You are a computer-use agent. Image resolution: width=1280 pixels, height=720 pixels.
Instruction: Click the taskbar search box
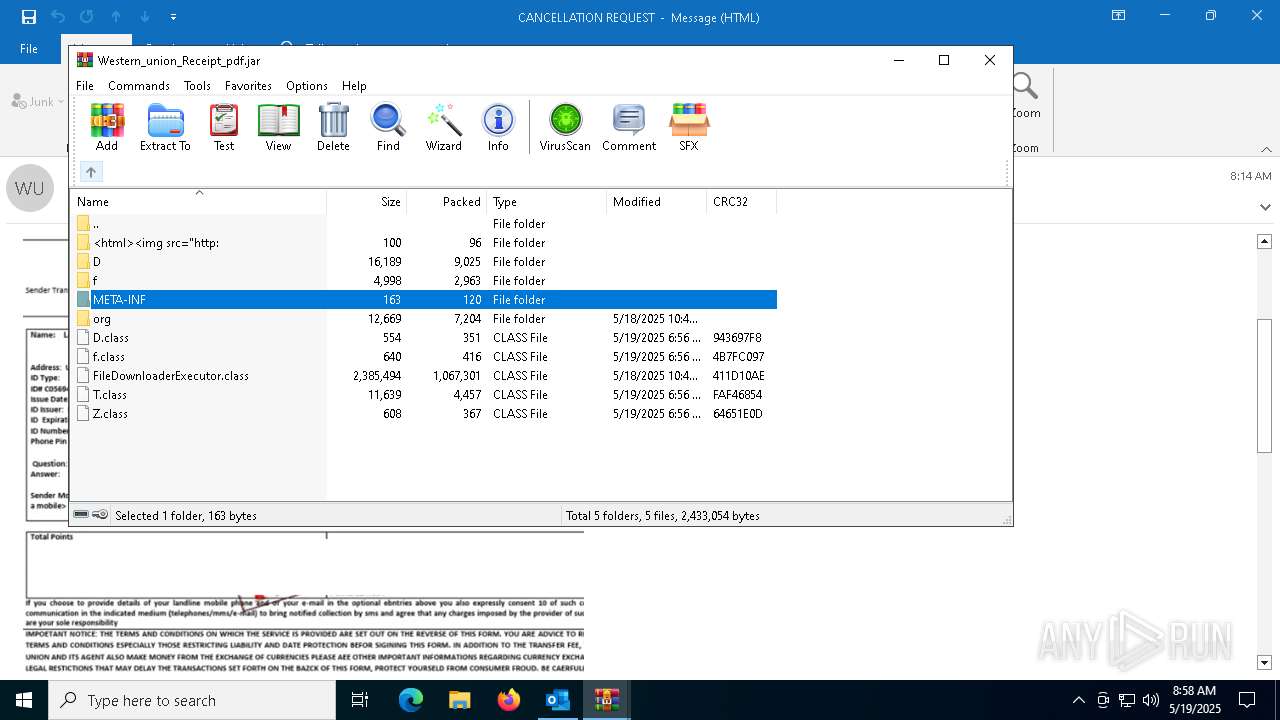point(192,700)
